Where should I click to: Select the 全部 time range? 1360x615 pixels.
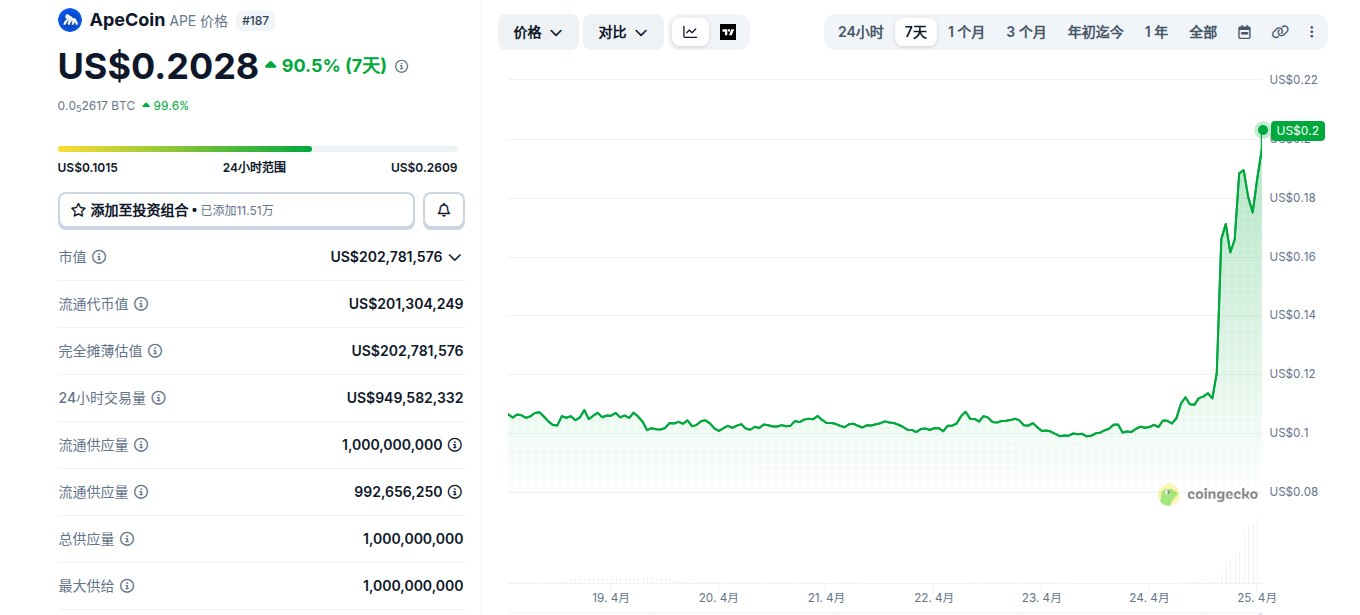tap(1203, 32)
